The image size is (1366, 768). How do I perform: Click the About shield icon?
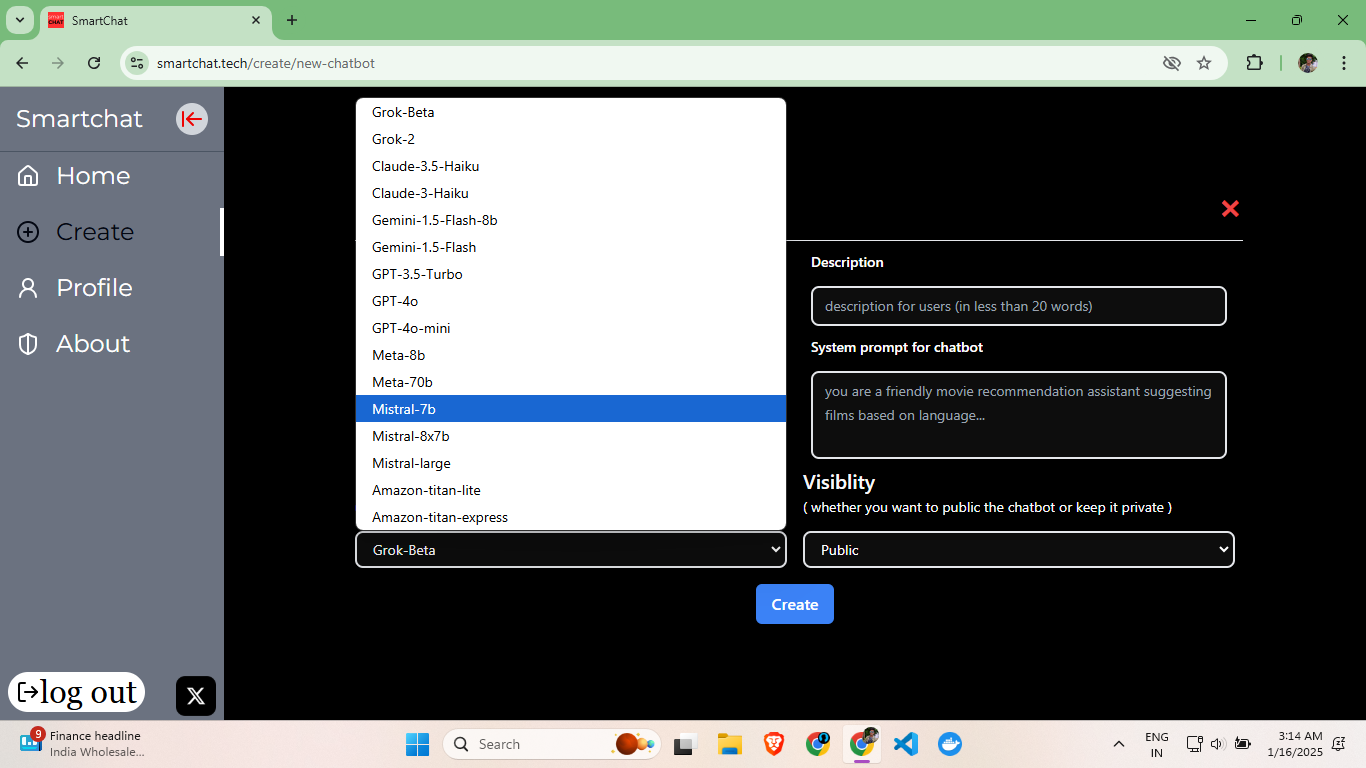pyautogui.click(x=28, y=344)
